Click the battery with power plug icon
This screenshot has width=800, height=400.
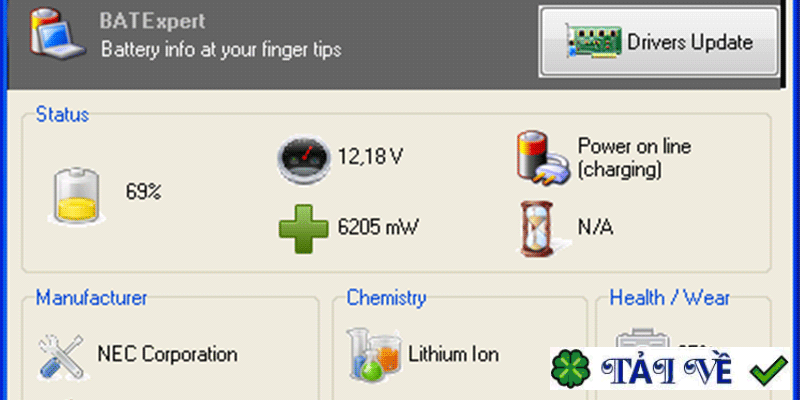(542, 158)
